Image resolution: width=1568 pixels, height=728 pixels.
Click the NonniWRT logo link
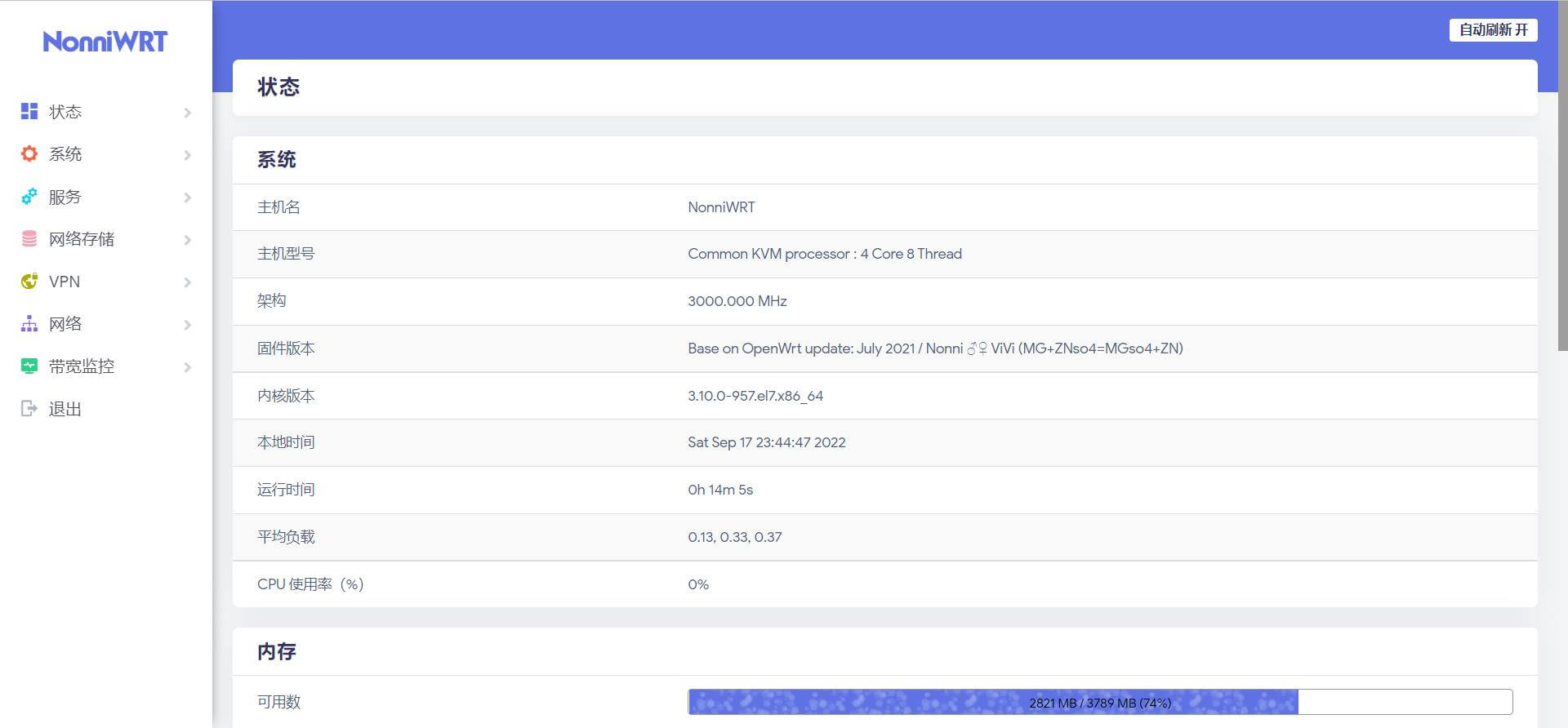(x=105, y=42)
